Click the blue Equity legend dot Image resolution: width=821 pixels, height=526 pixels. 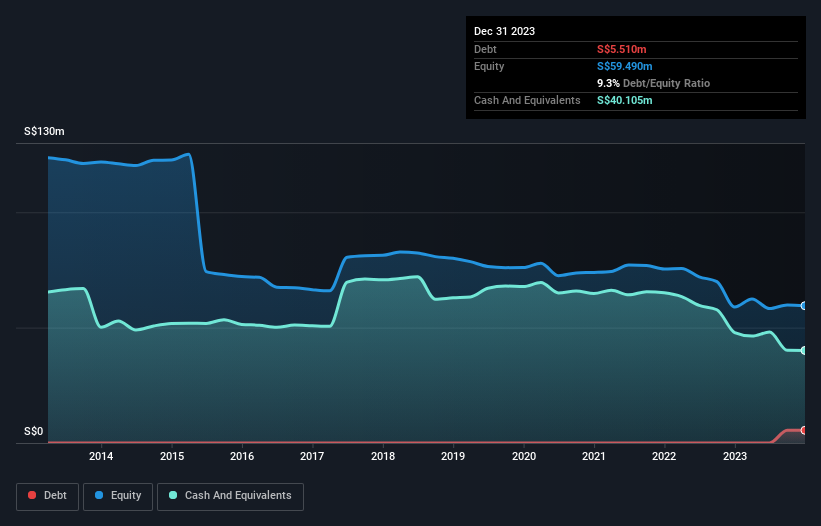100,495
